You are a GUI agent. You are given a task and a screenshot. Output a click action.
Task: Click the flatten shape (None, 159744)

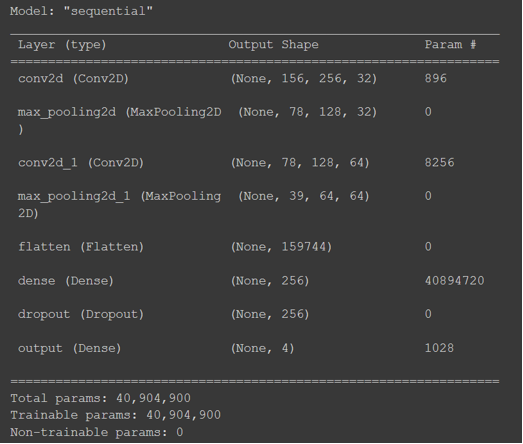[x=281, y=247]
